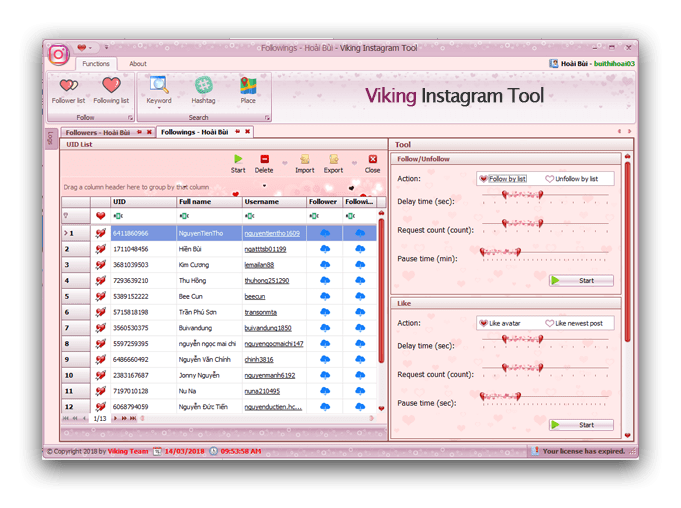Click buithihoai03 account link
The image size is (681, 508).
(x=614, y=63)
